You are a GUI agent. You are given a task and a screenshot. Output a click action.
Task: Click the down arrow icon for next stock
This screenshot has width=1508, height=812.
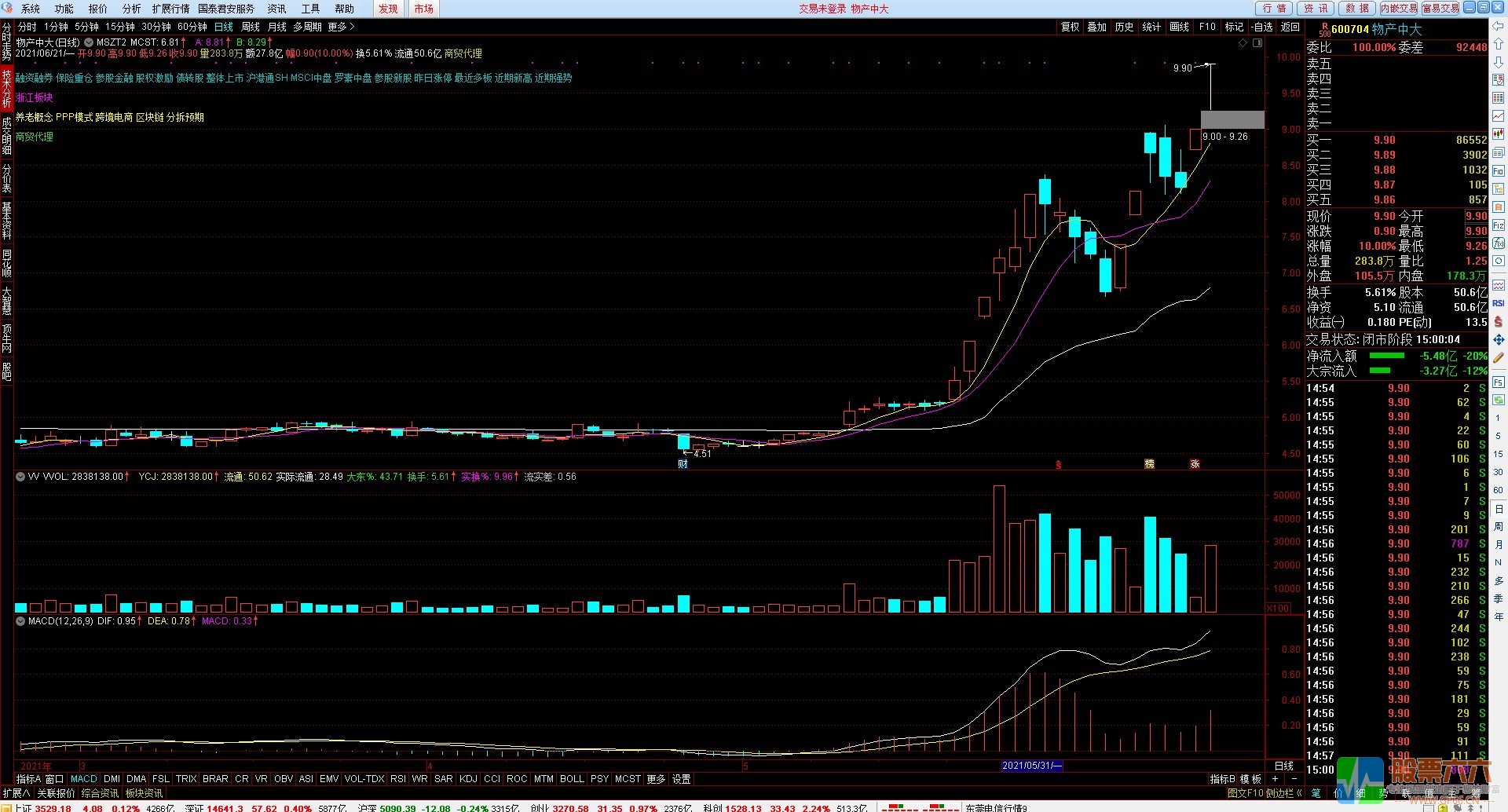tap(1498, 61)
